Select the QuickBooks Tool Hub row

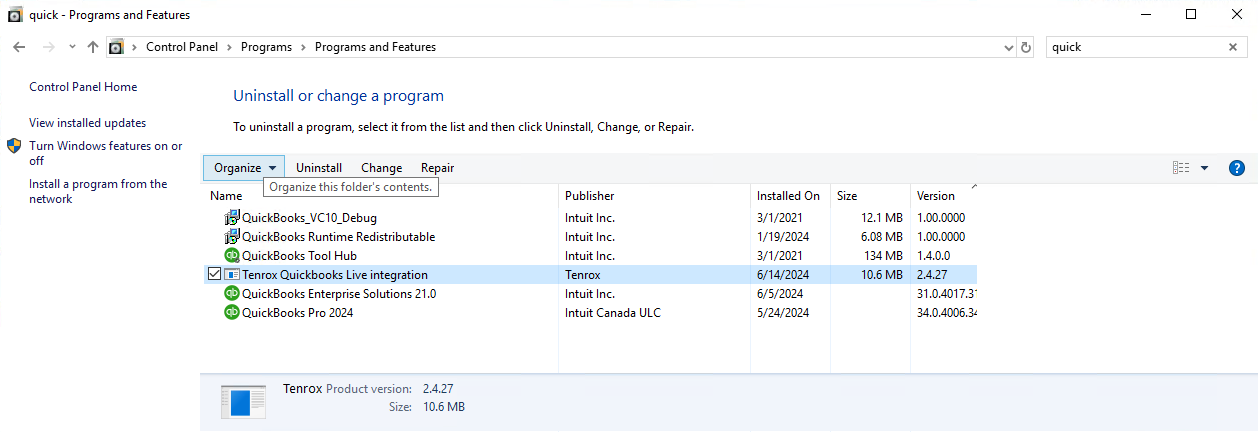point(590,256)
